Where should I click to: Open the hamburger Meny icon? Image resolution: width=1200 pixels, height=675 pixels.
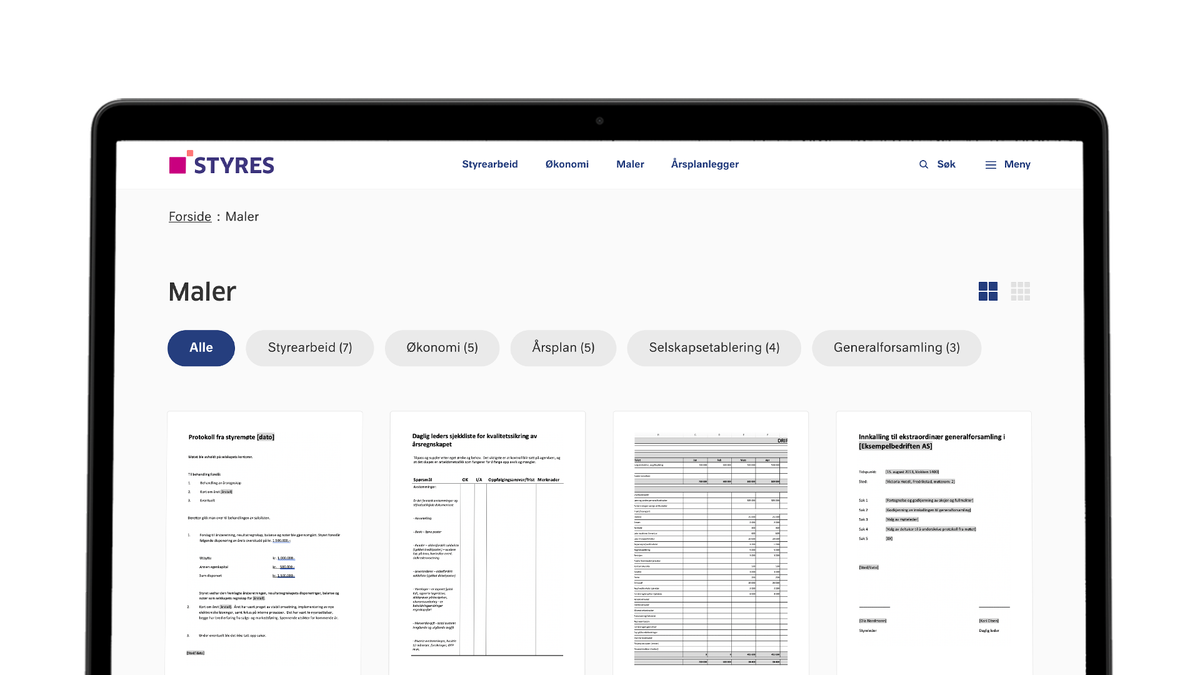[x=991, y=165]
